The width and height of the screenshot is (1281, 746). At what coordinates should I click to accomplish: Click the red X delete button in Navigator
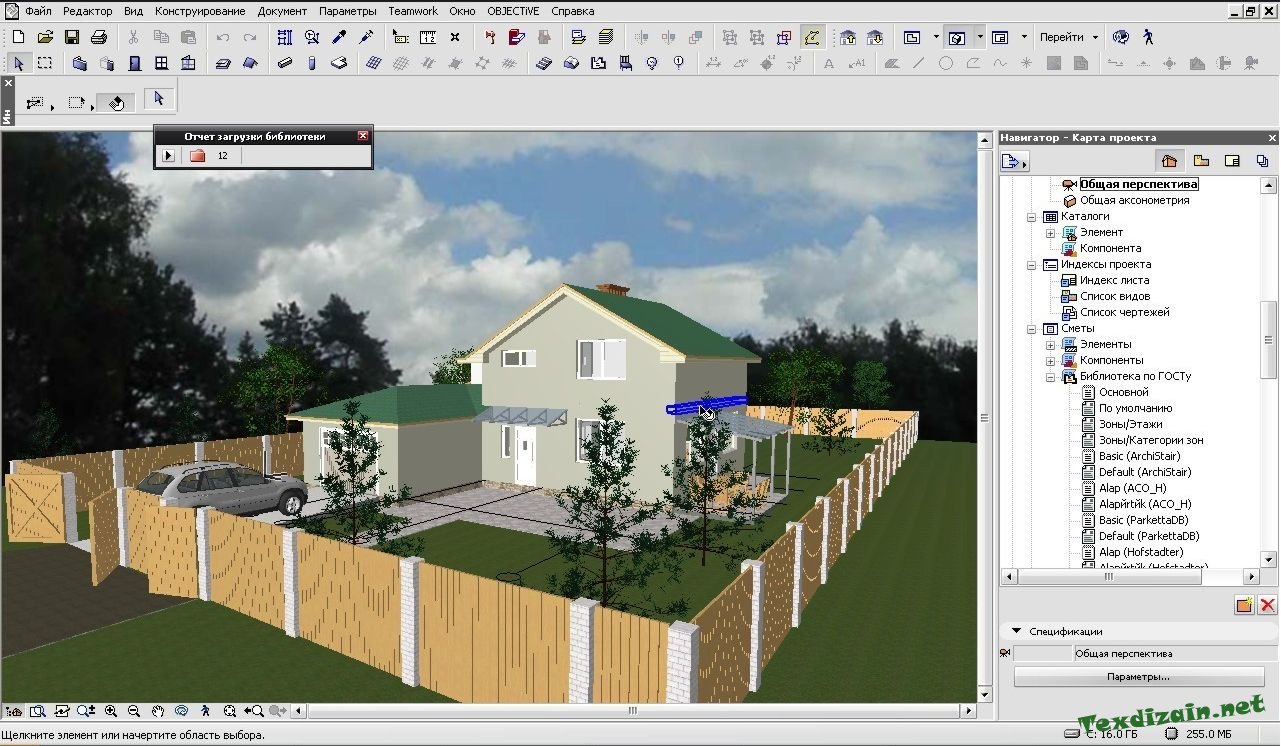click(1267, 604)
